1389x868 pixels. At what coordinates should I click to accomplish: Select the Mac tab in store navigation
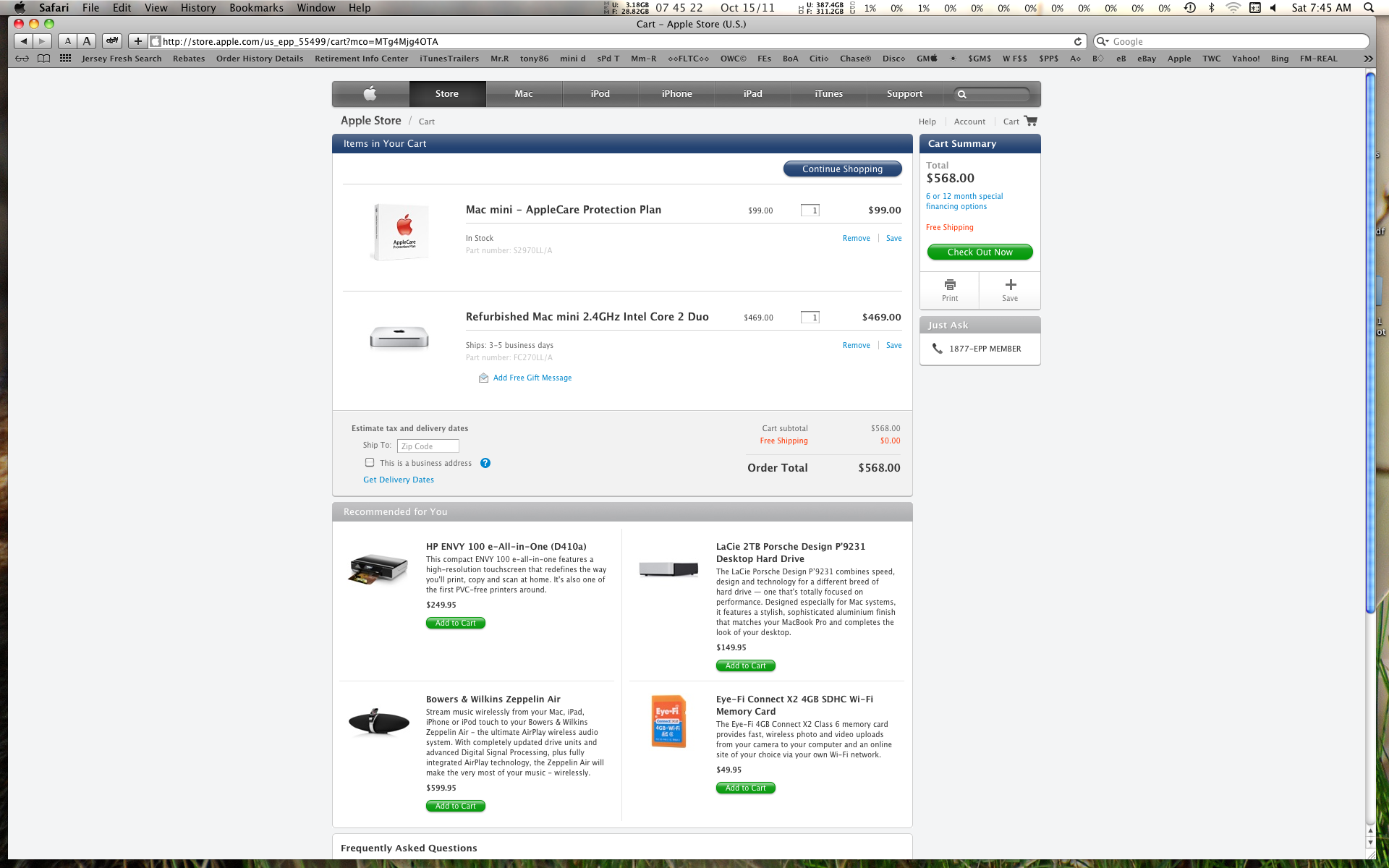point(524,94)
